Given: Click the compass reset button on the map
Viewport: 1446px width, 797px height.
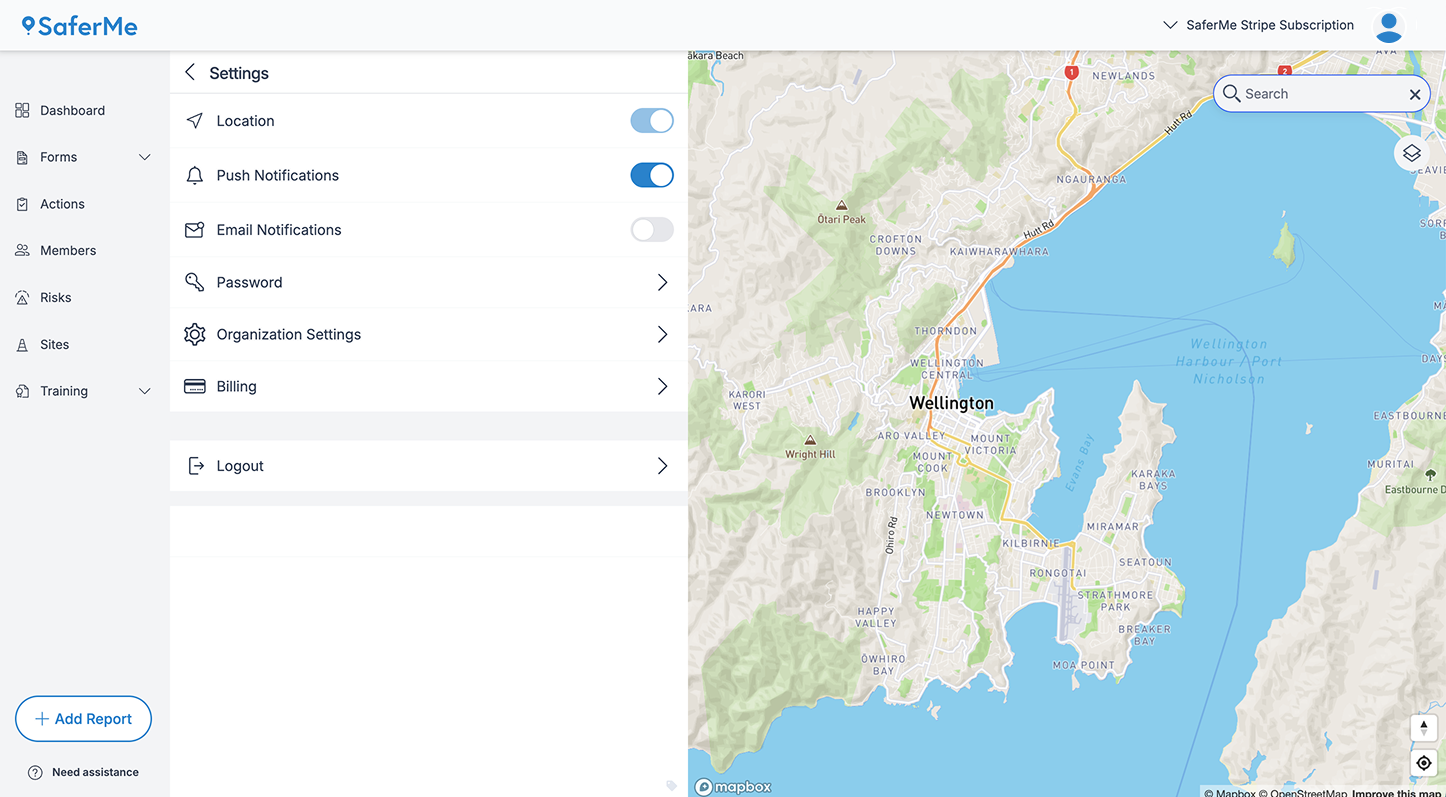Looking at the screenshot, I should [x=1423, y=727].
